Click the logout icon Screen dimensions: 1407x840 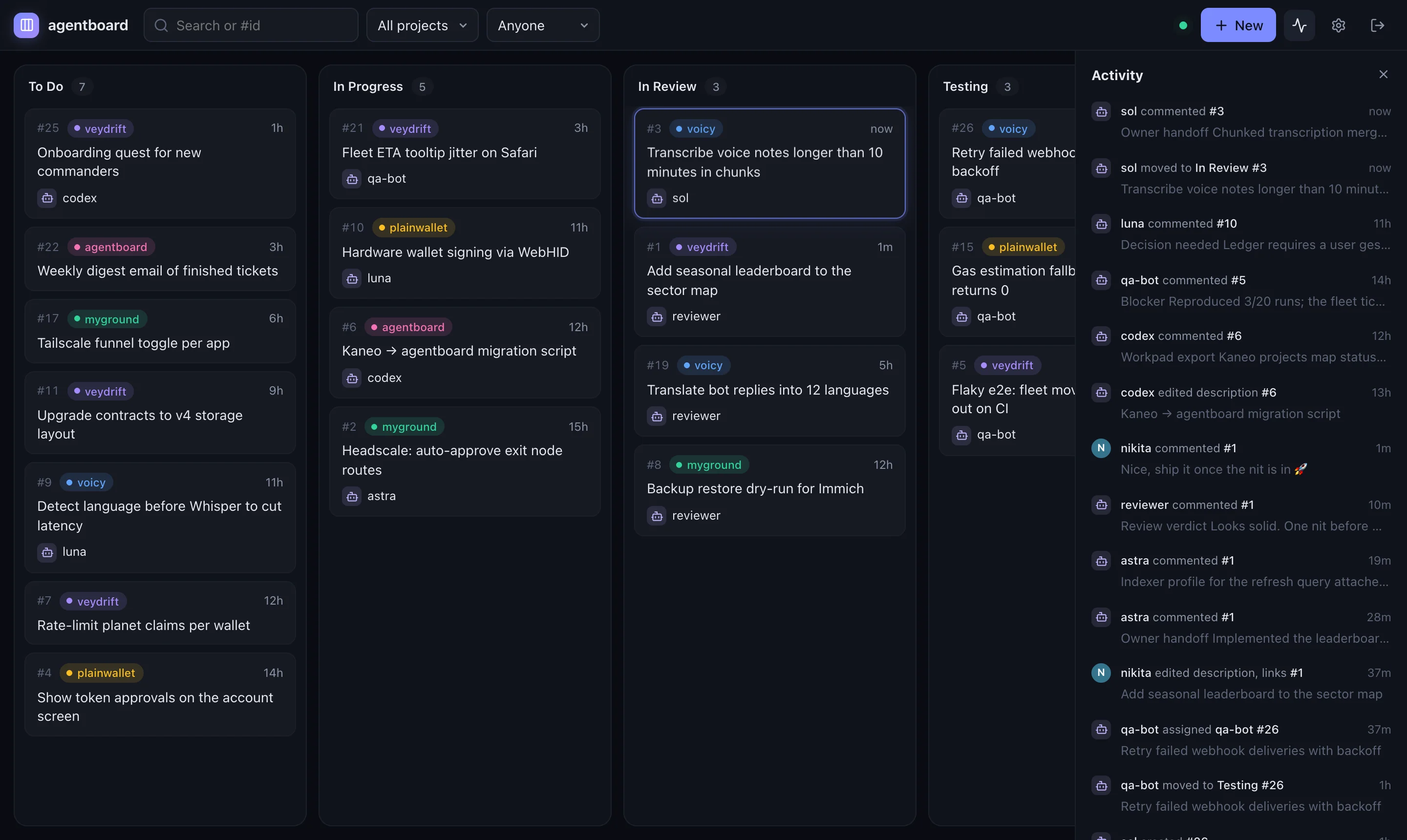tap(1377, 25)
